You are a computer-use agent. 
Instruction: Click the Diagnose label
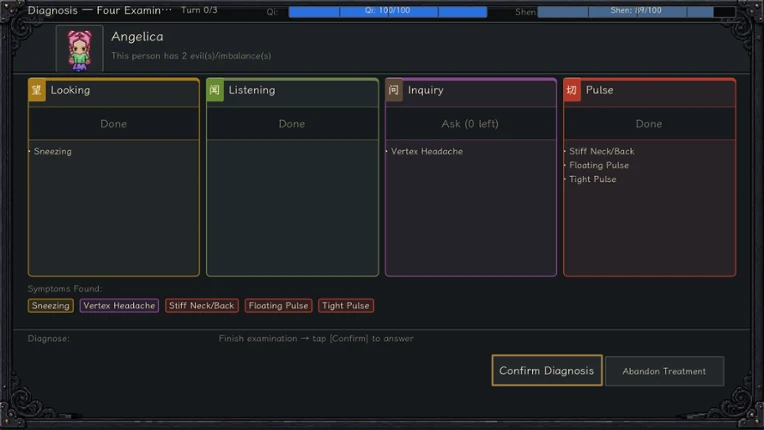pos(49,338)
